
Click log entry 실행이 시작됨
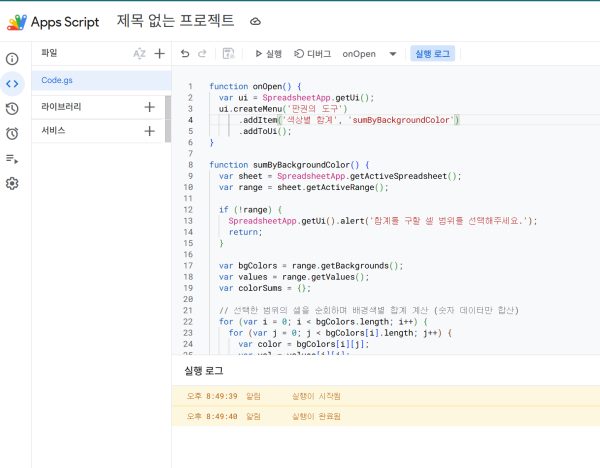pyautogui.click(x=316, y=396)
